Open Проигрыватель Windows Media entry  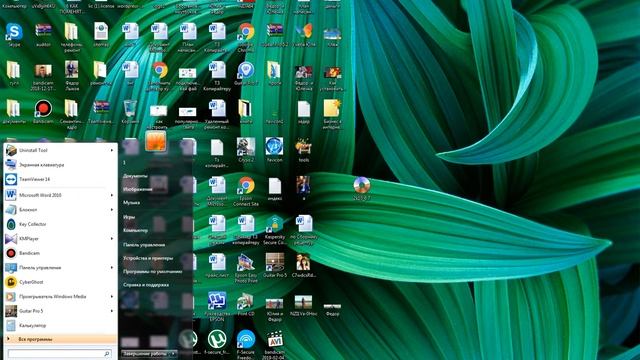pyautogui.click(x=60, y=296)
